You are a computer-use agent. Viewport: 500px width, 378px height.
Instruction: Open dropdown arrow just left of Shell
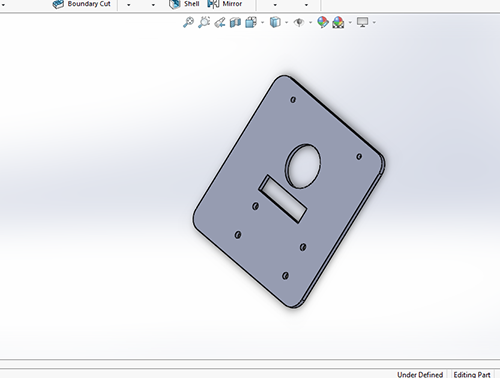(153, 5)
